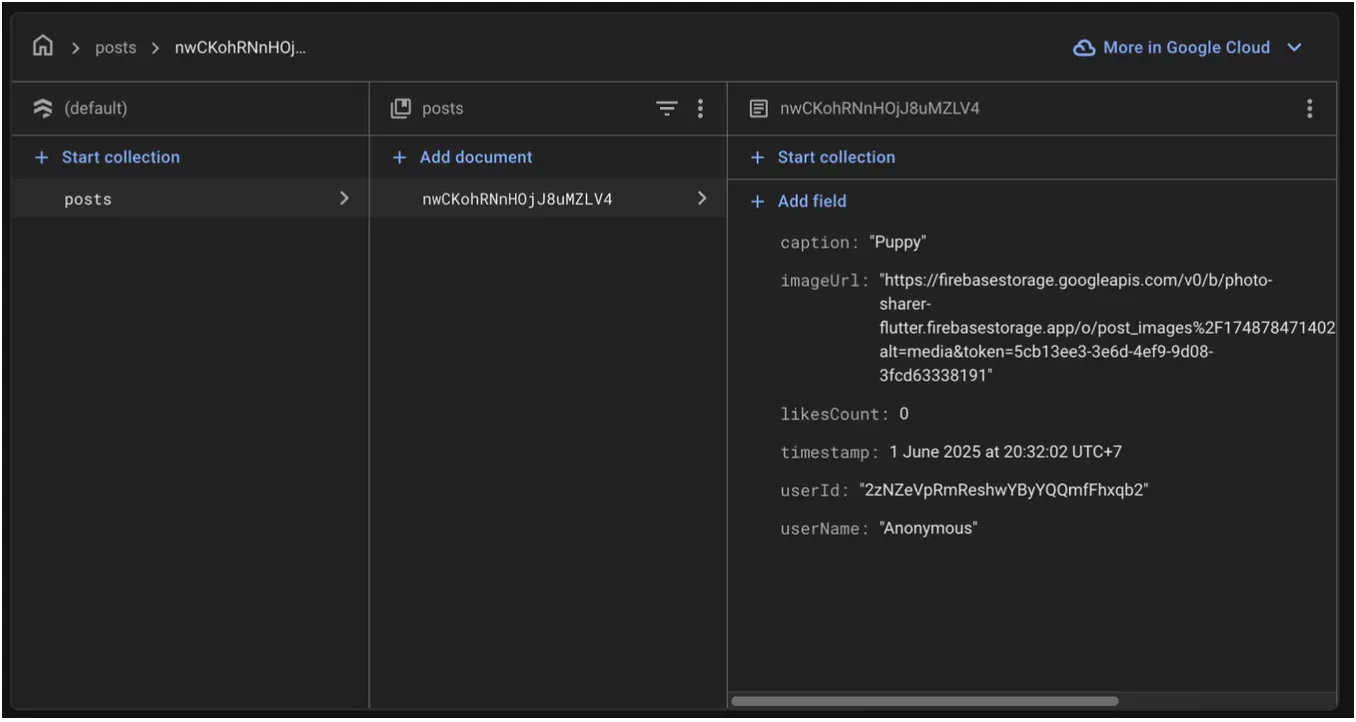The height and width of the screenshot is (722, 1356).
Task: Click the Google Cloud icon
Action: pos(1084,48)
